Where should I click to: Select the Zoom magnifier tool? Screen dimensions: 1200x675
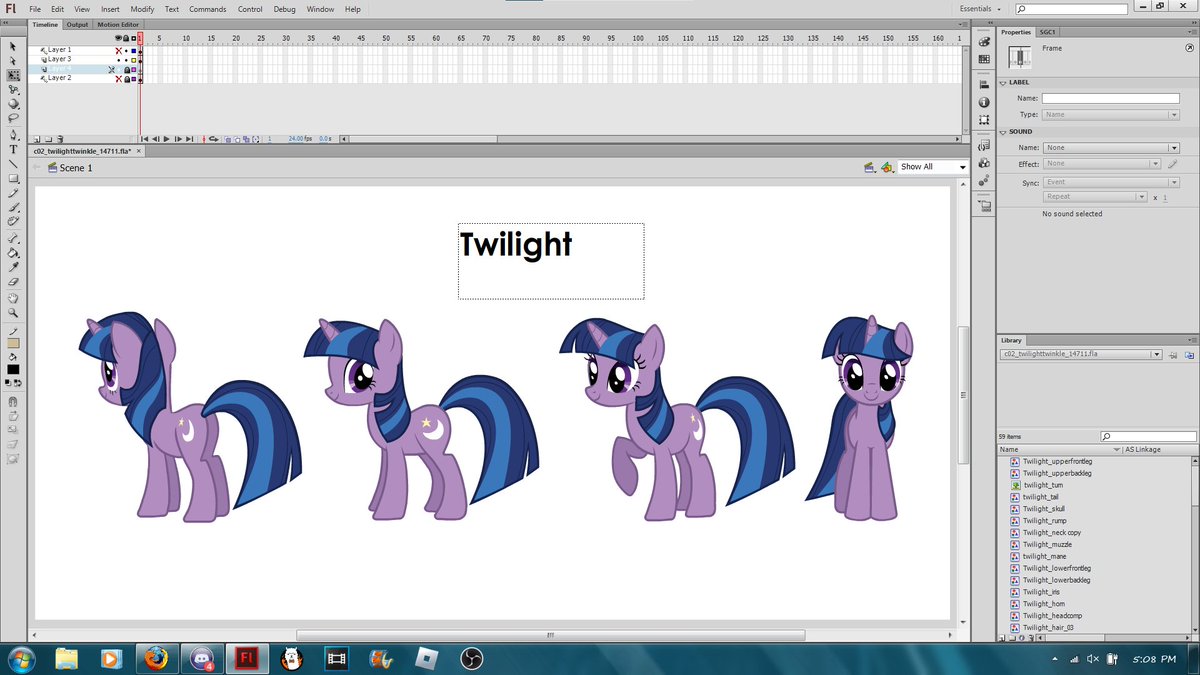[x=13, y=312]
